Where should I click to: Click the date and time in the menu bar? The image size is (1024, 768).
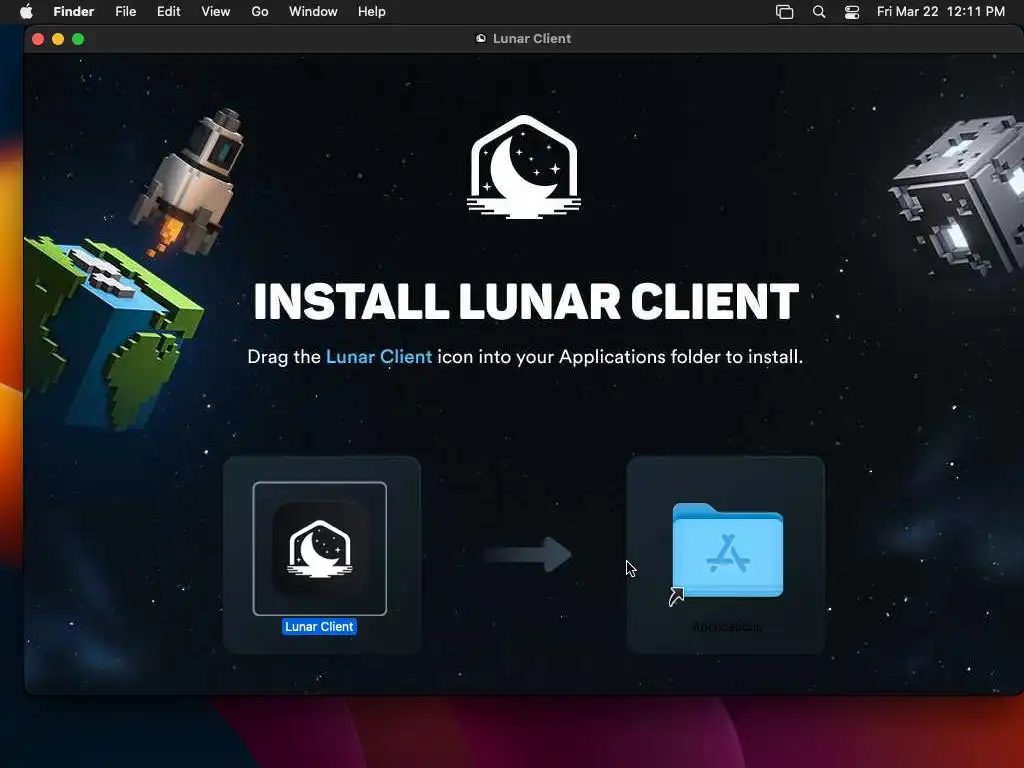point(940,12)
